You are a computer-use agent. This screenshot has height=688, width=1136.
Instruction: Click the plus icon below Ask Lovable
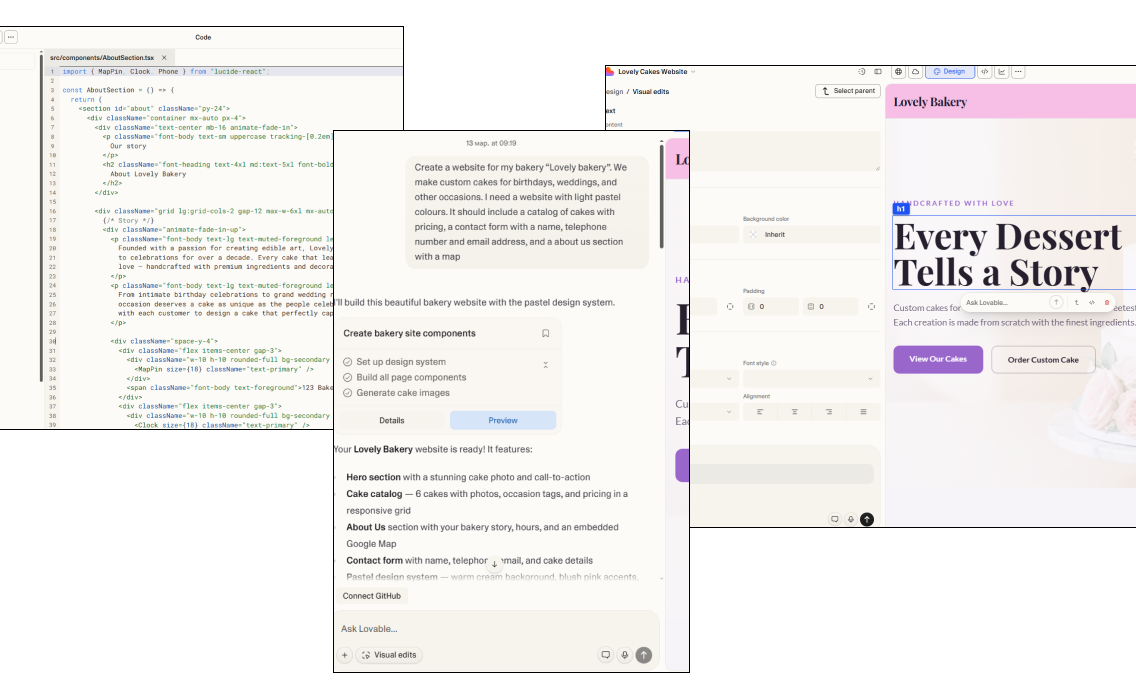tap(345, 655)
